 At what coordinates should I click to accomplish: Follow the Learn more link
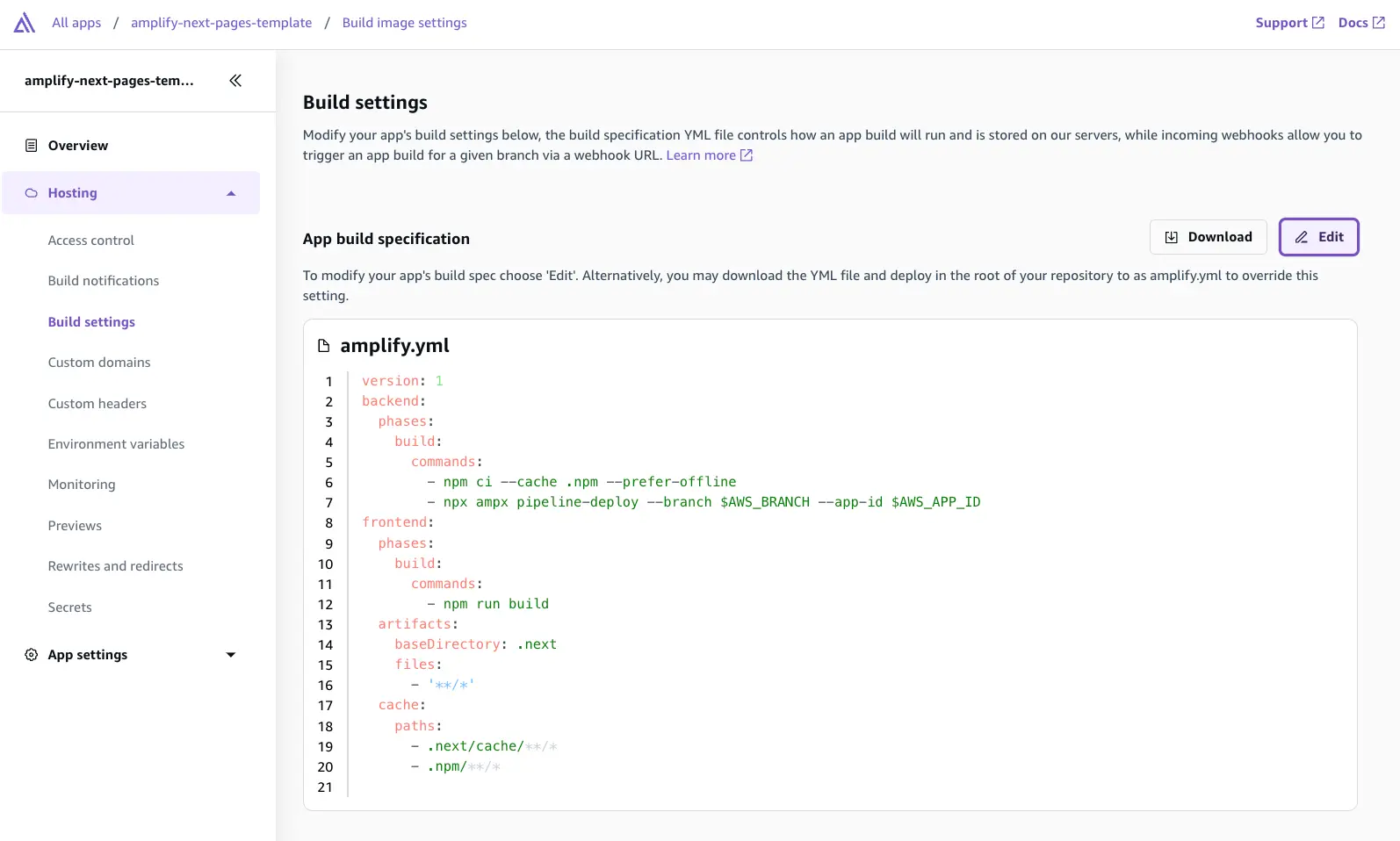pos(710,155)
